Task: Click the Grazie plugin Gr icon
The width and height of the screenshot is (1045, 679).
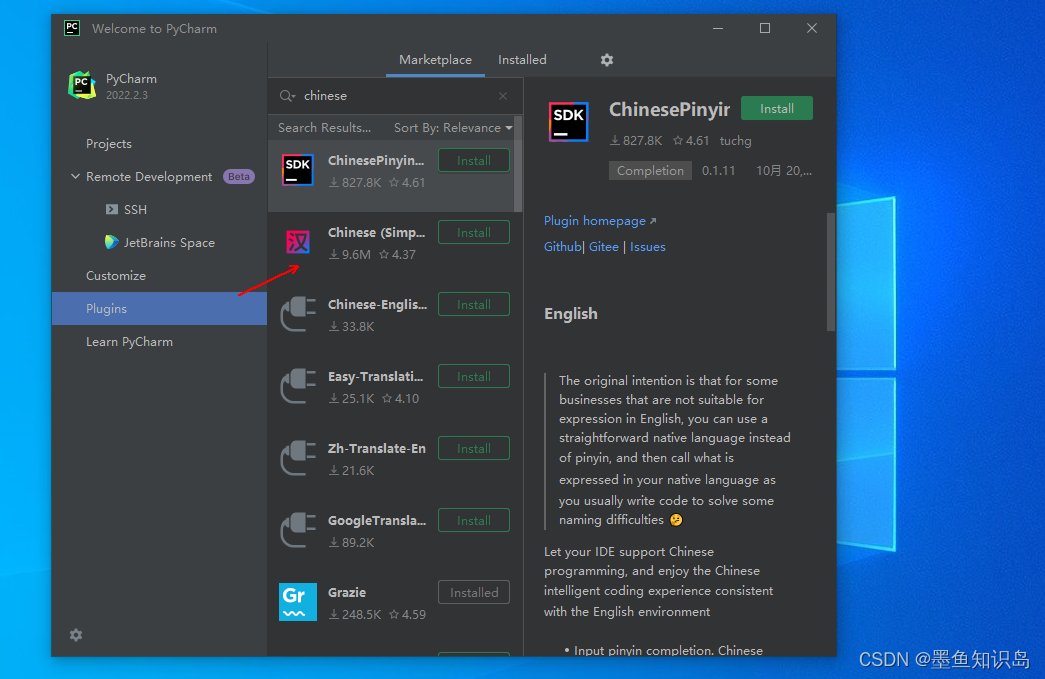Action: click(297, 602)
